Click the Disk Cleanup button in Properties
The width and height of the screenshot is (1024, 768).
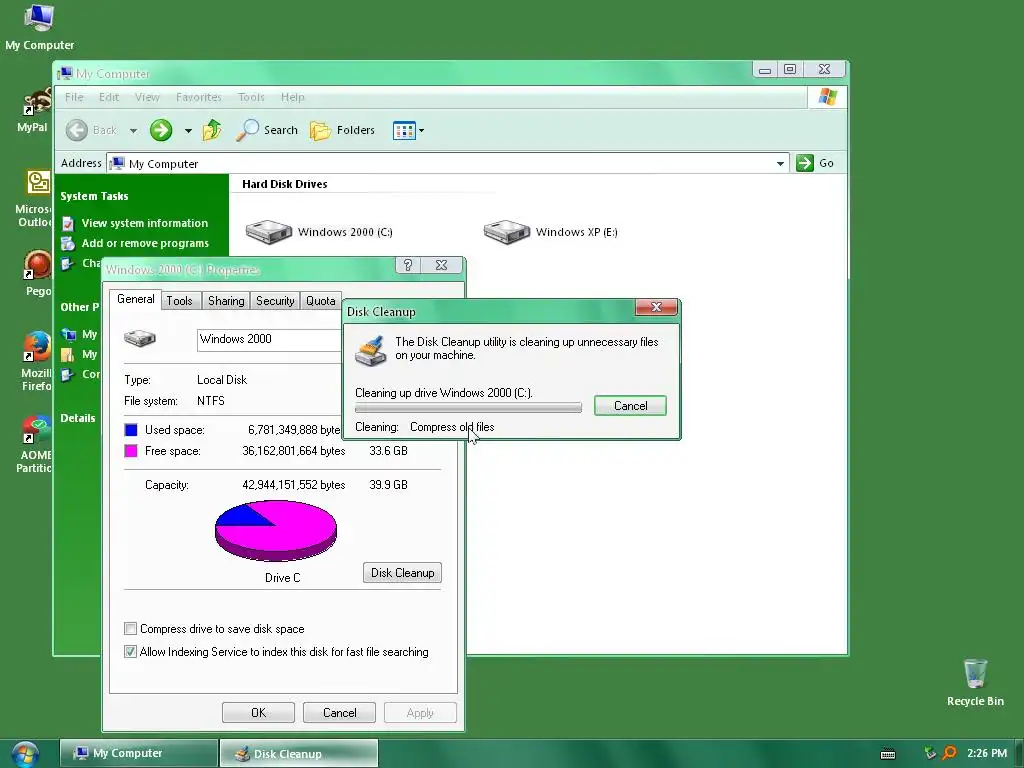402,573
